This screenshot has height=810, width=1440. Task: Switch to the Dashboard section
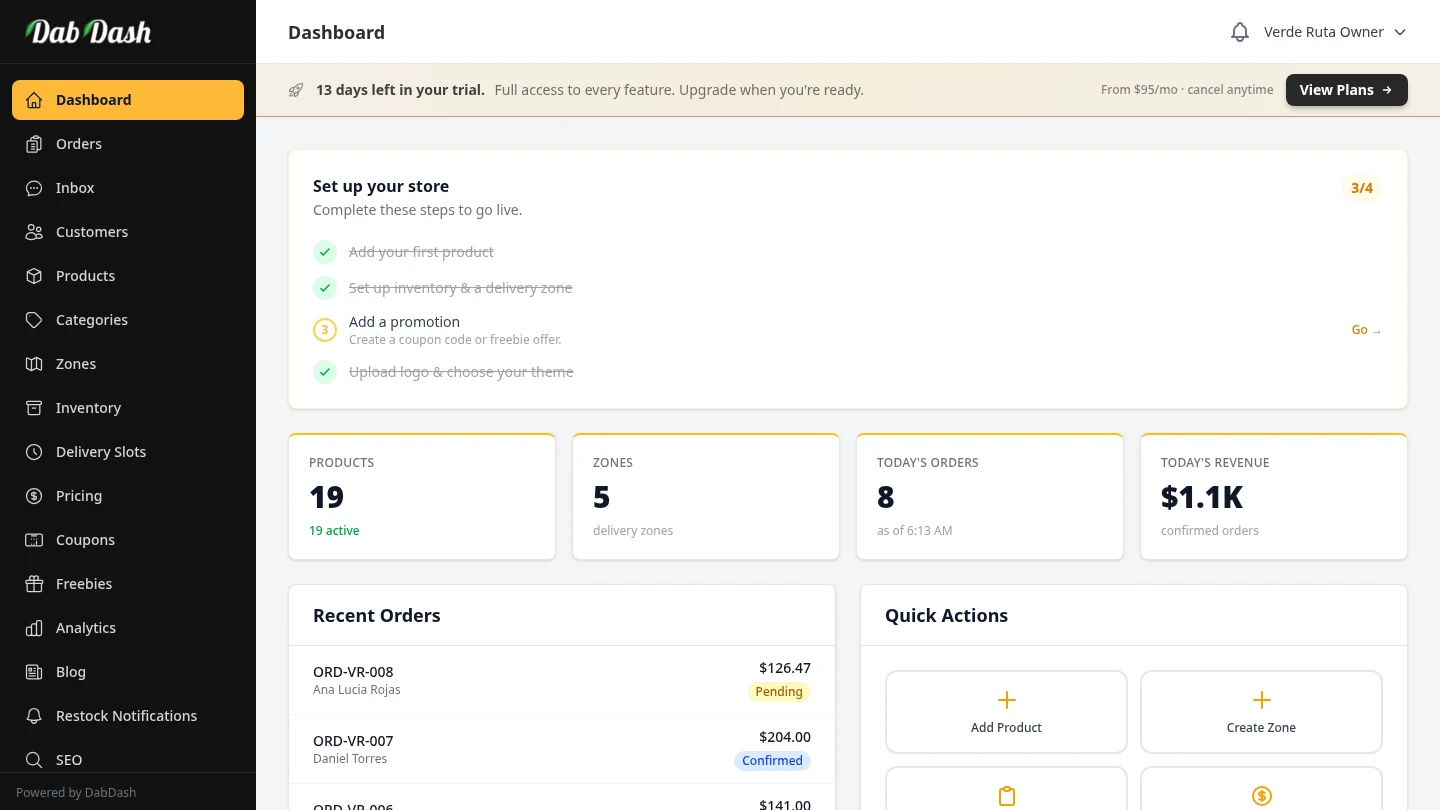point(93,100)
